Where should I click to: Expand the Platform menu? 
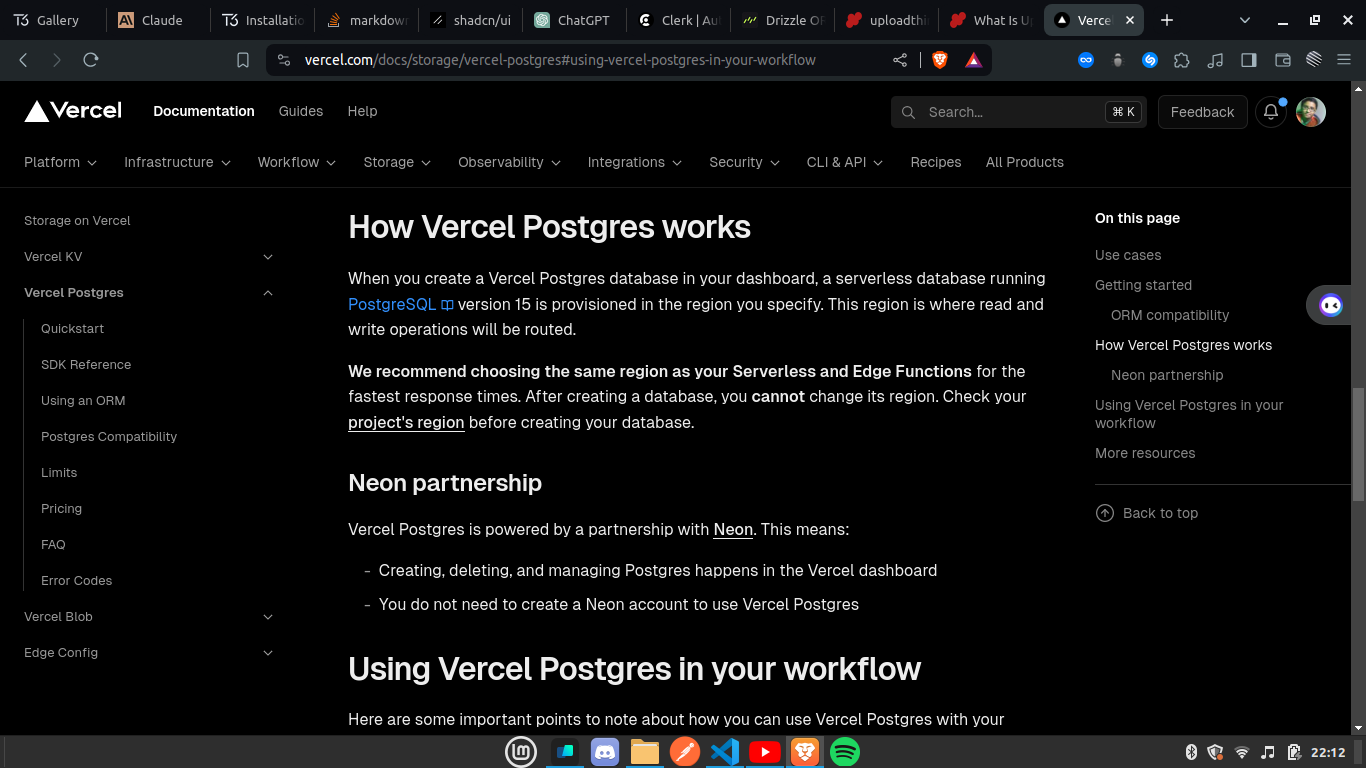61,162
